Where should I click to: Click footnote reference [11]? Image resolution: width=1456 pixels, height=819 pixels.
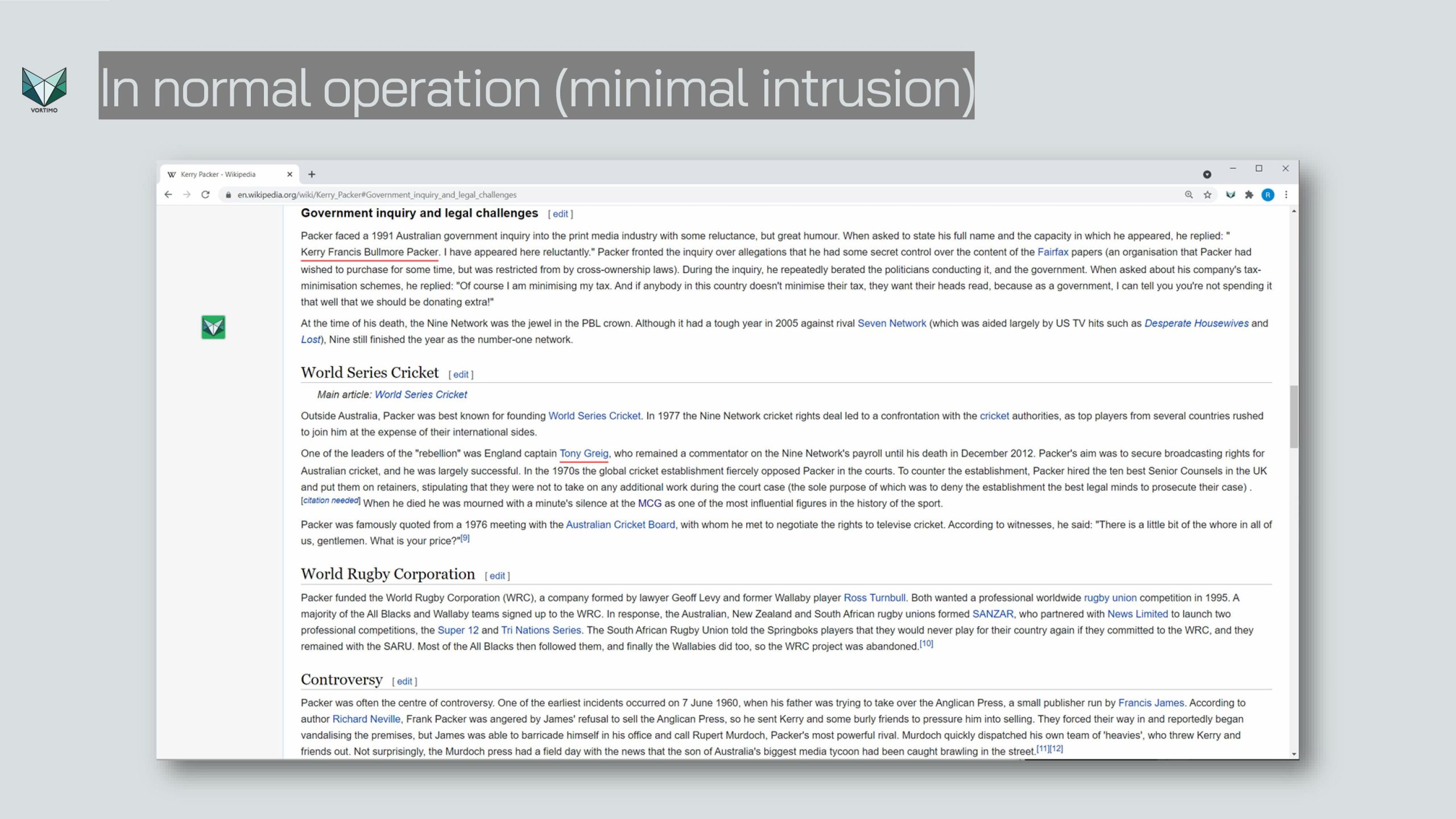click(1043, 748)
